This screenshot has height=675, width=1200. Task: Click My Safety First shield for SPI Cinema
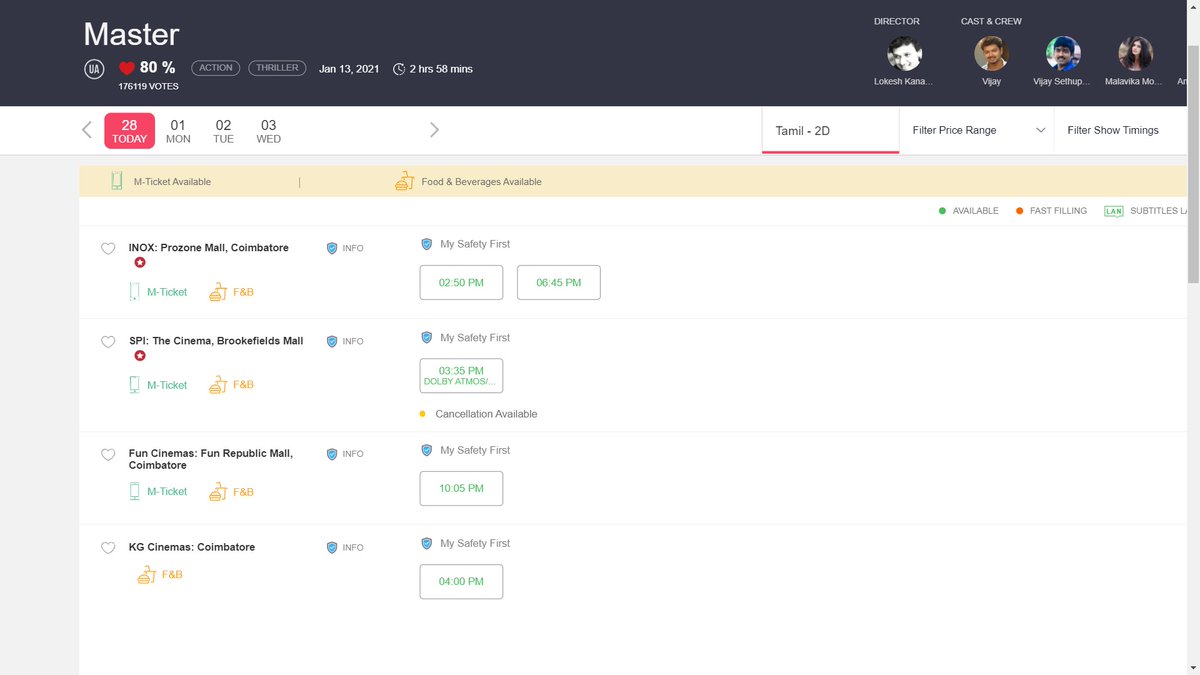(x=426, y=338)
